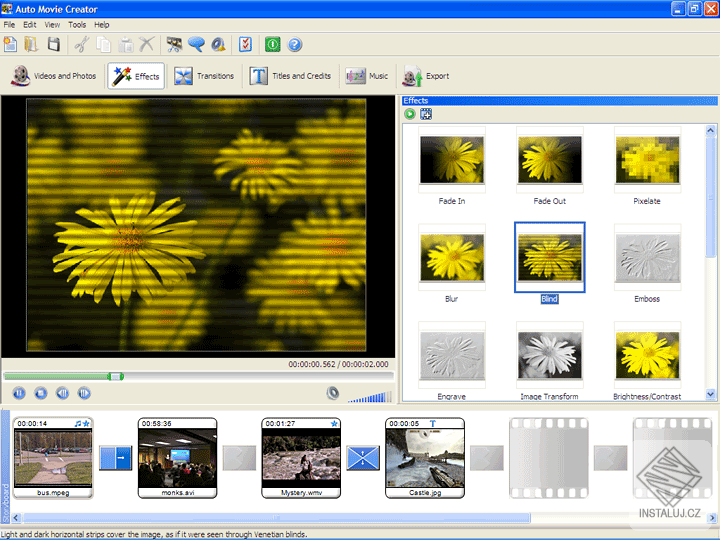
Task: Click the checklist toolbar icon
Action: coord(245,45)
